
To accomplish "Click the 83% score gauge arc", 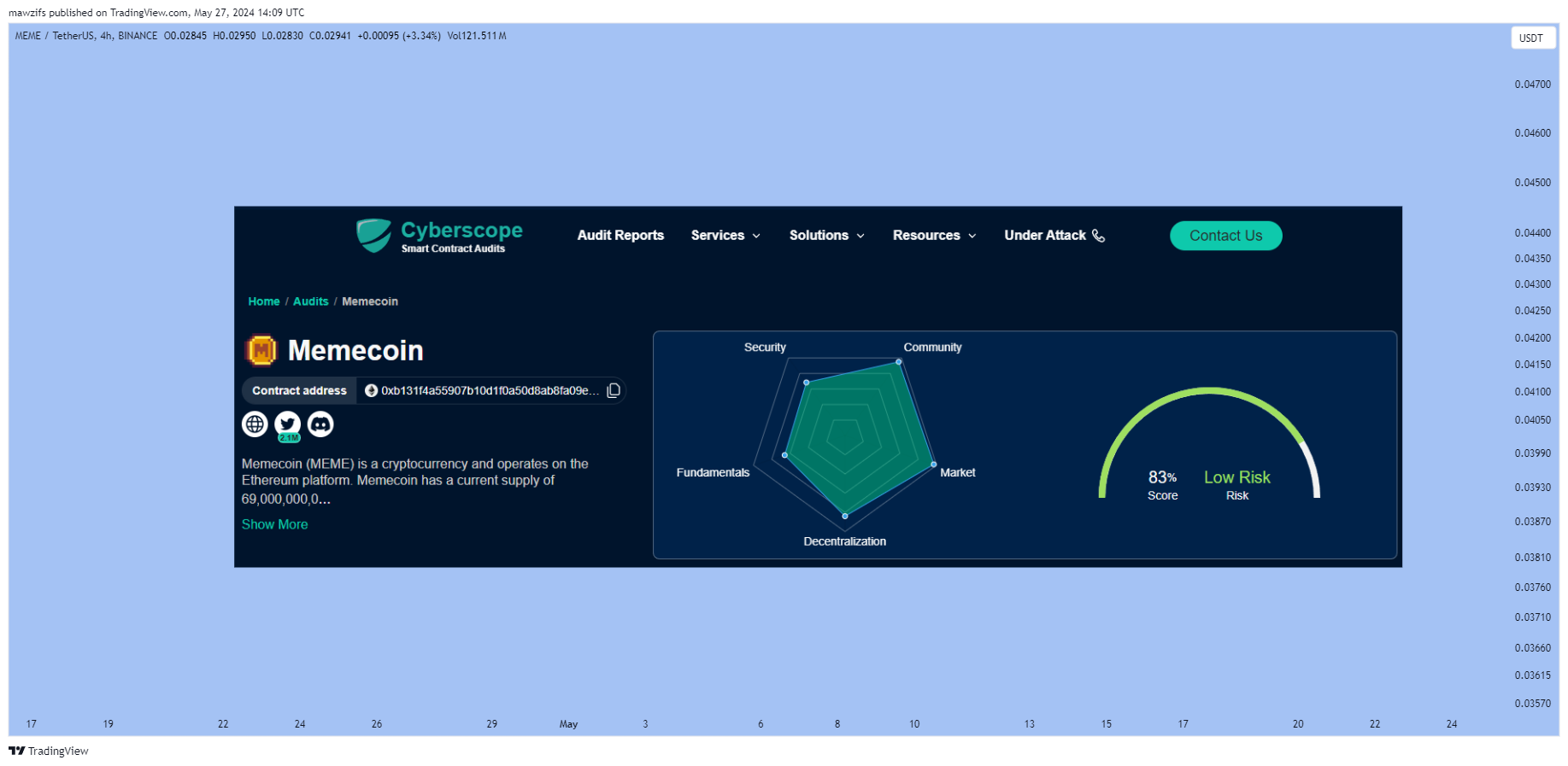I will click(1209, 392).
